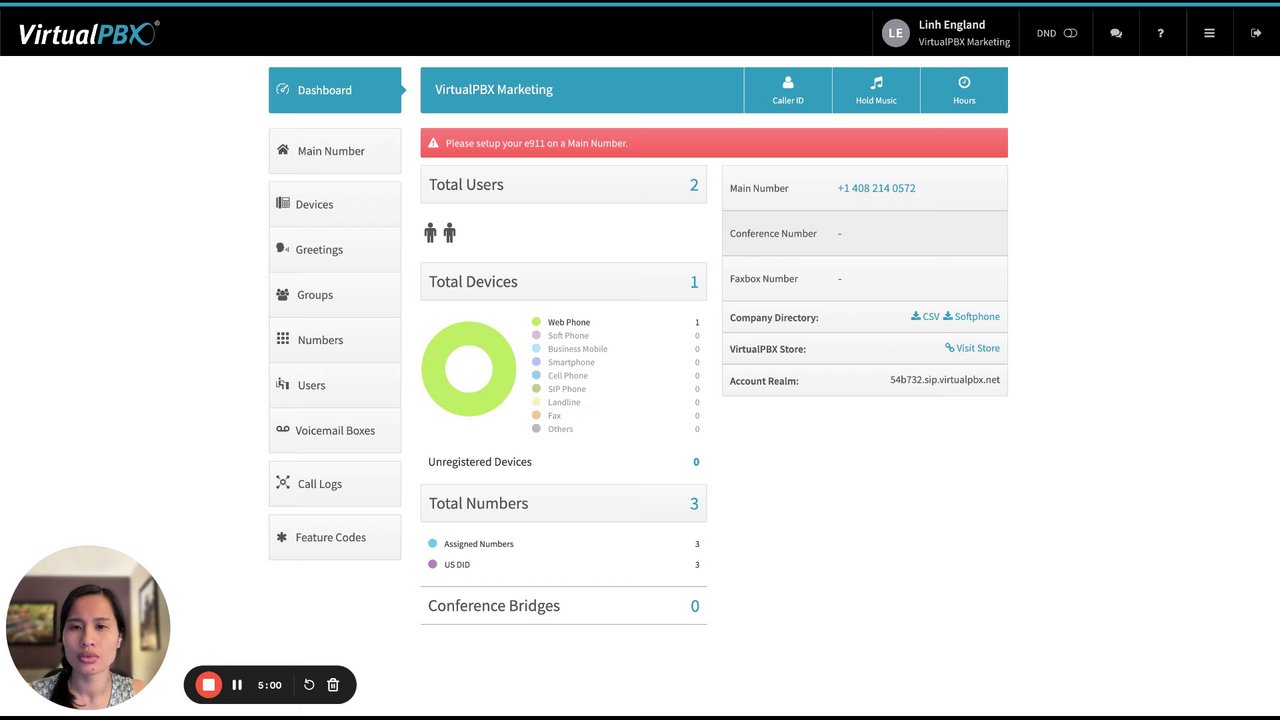The width and height of the screenshot is (1280, 720).
Task: Click the Unregistered Devices count 0
Action: (x=696, y=462)
